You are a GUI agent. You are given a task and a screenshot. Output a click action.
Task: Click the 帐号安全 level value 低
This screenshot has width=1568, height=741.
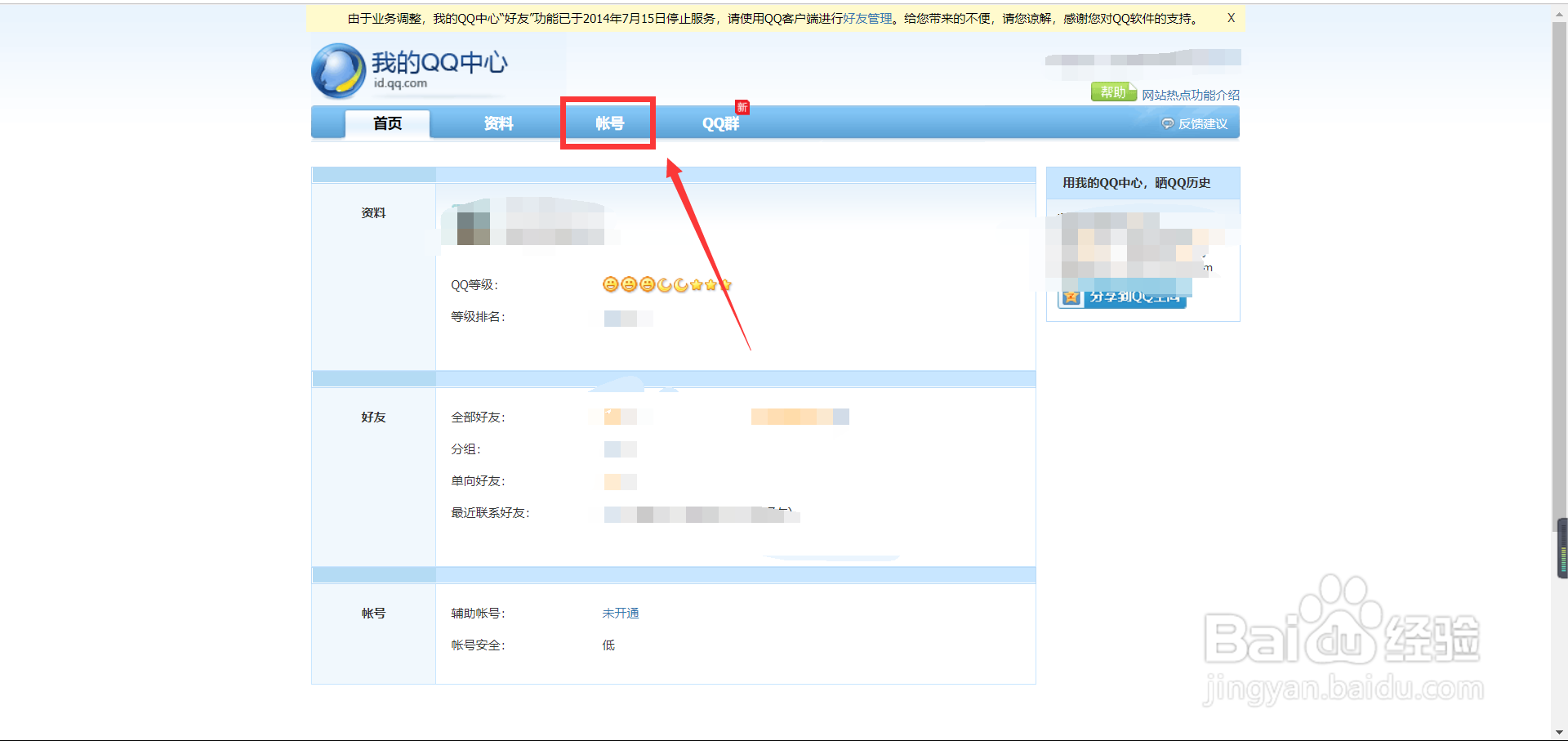pos(608,645)
